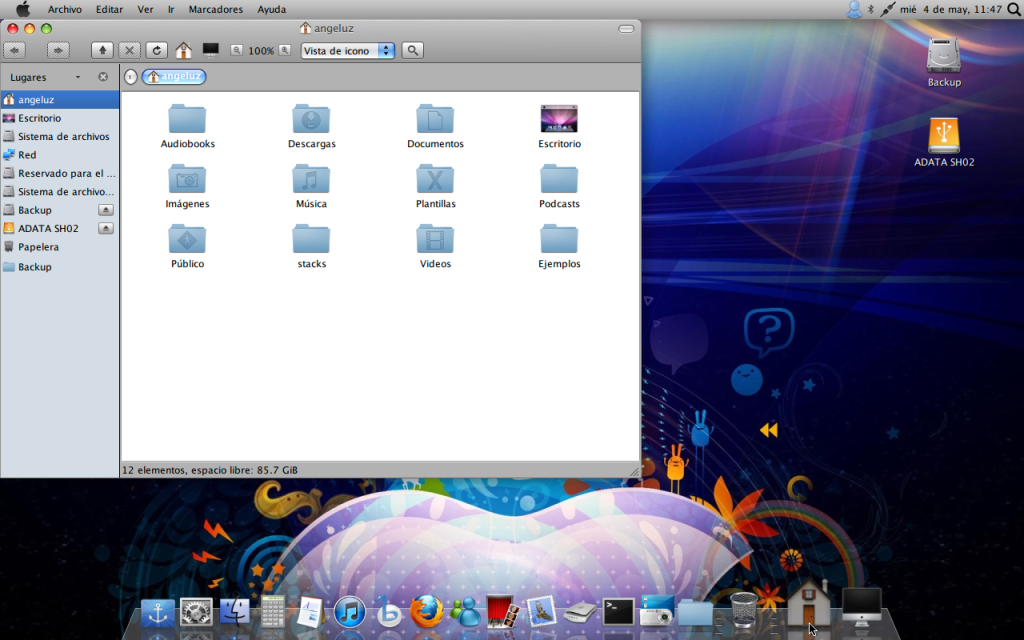Select truncated Sistema de archivo… sidebar entry
The image size is (1024, 640).
tap(59, 191)
